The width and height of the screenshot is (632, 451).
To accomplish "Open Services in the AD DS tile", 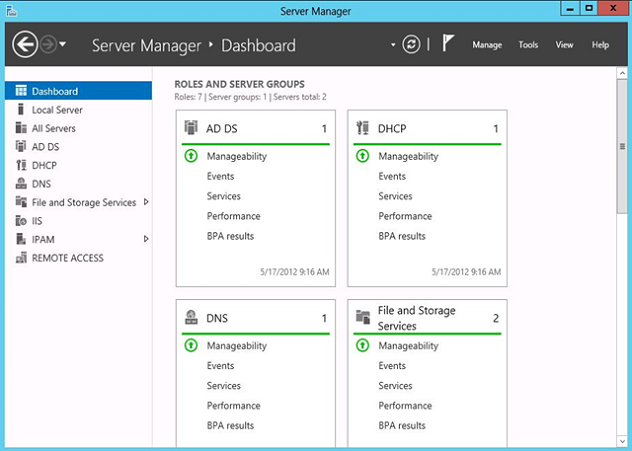I will tap(224, 196).
